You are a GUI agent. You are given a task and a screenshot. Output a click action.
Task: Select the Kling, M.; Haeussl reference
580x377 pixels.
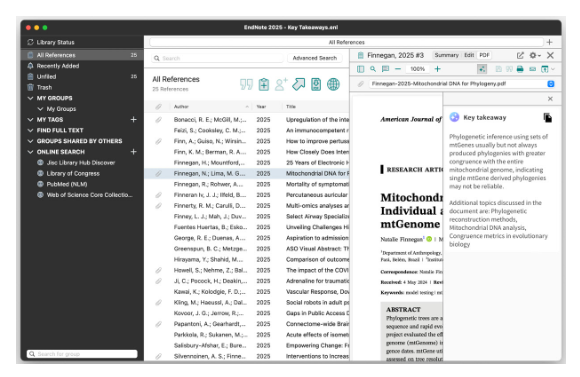pyautogui.click(x=247, y=302)
